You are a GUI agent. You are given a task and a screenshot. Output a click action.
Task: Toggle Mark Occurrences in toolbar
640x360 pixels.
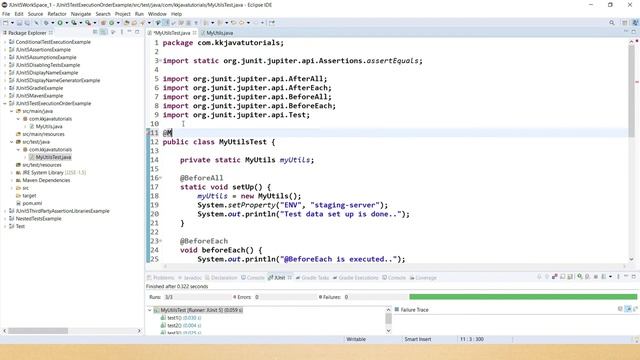coord(165,23)
